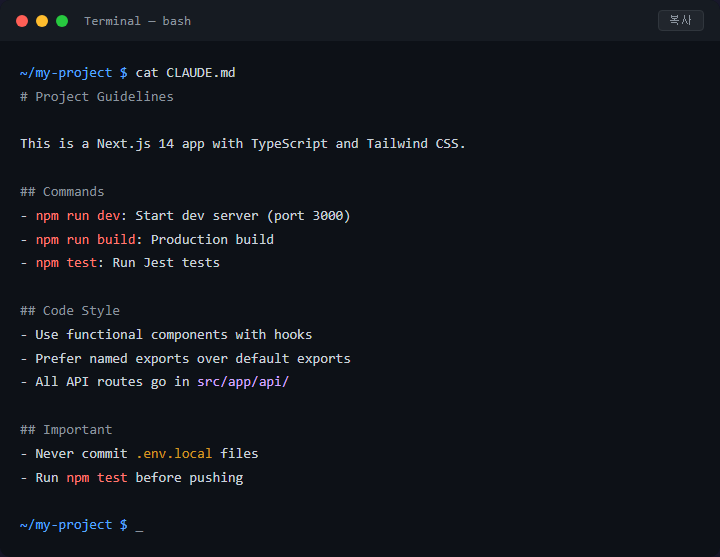
Task: Click the '## Important' section heading
Action: pos(66,430)
